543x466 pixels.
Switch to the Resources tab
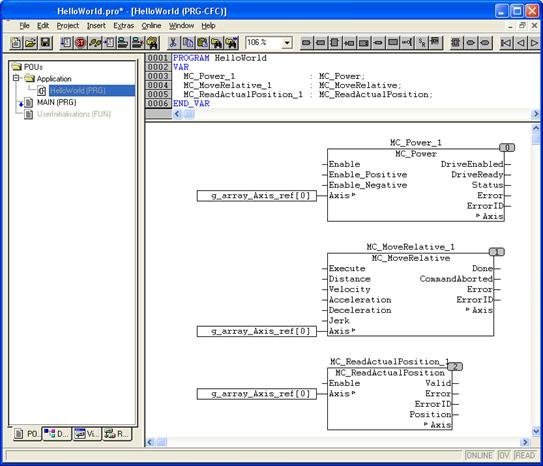point(117,433)
